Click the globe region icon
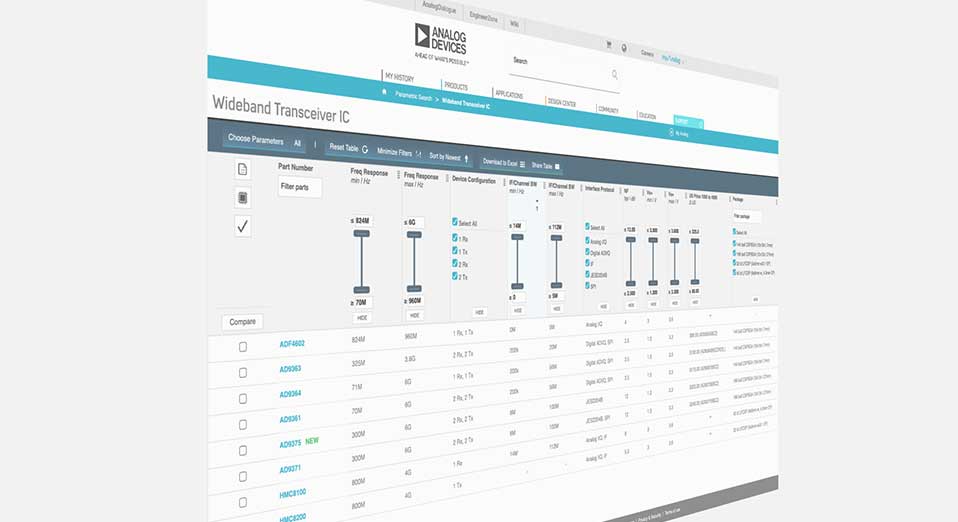The width and height of the screenshot is (958, 522). pos(624,48)
